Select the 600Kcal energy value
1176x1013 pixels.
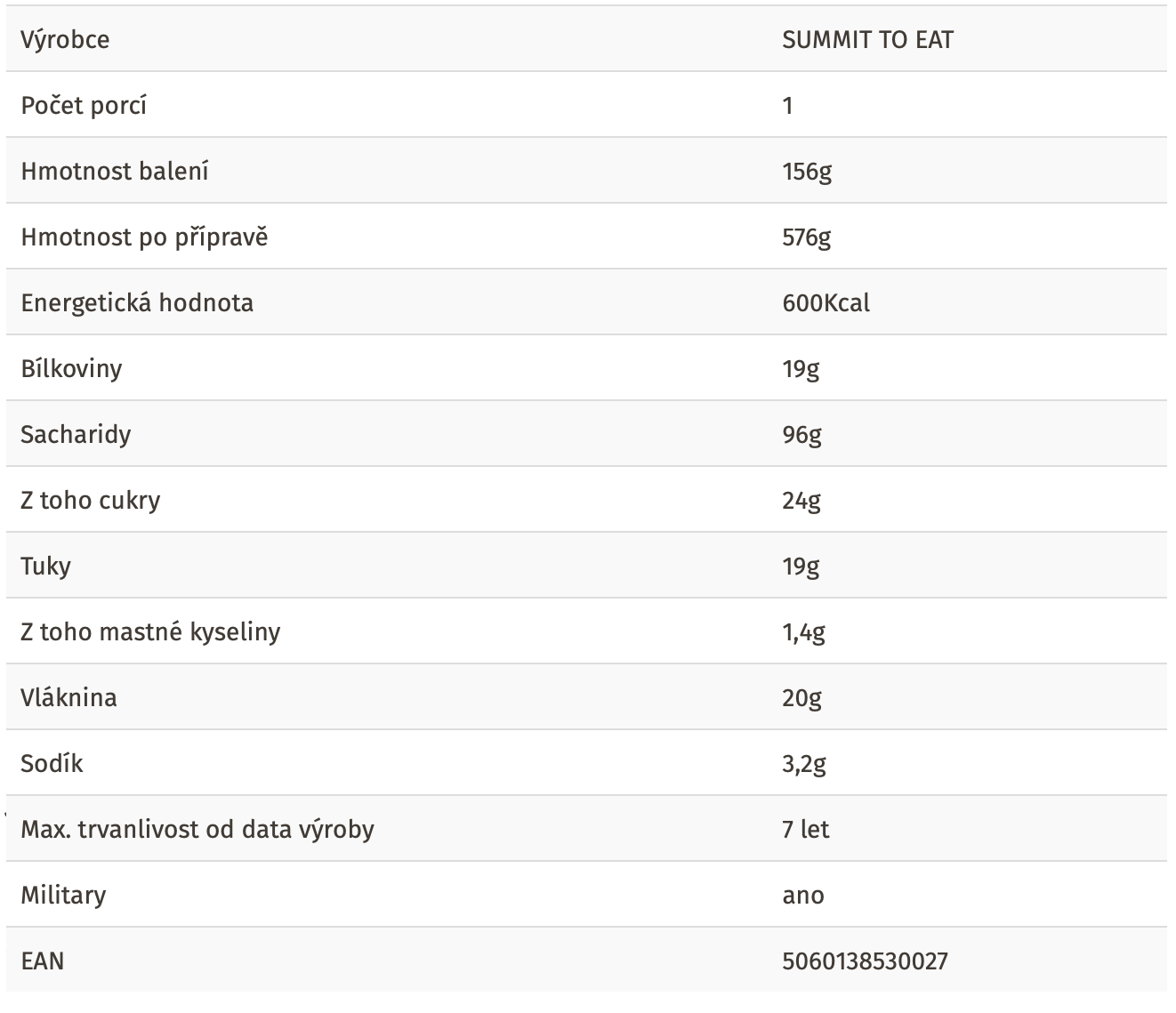[x=826, y=302]
